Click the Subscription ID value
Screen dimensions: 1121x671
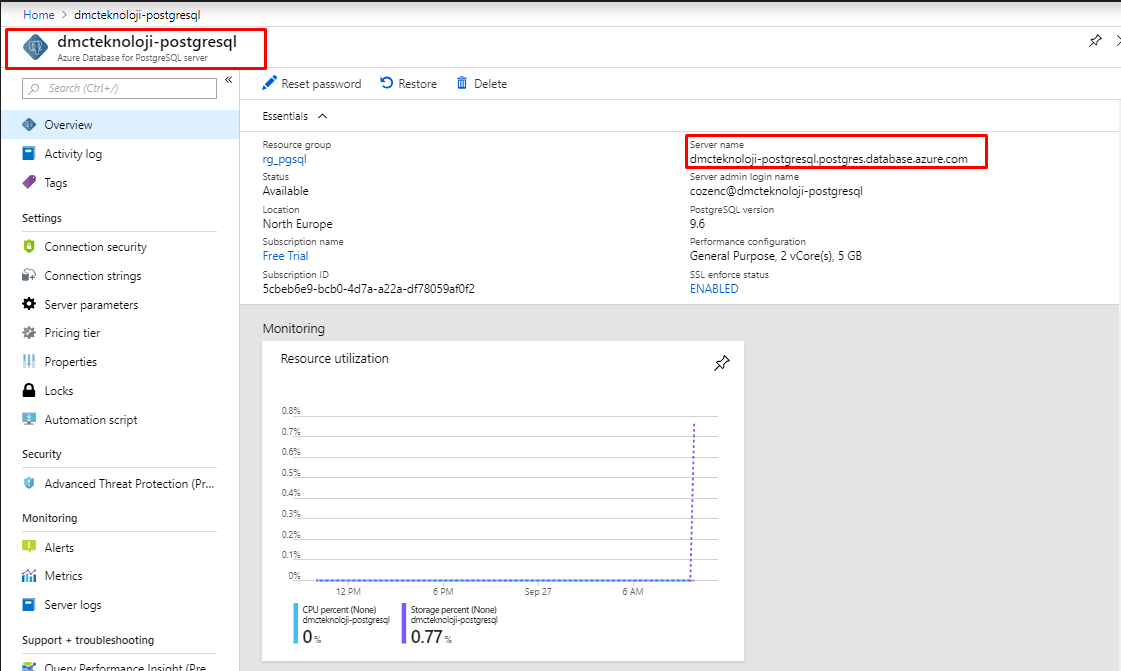pyautogui.click(x=368, y=289)
